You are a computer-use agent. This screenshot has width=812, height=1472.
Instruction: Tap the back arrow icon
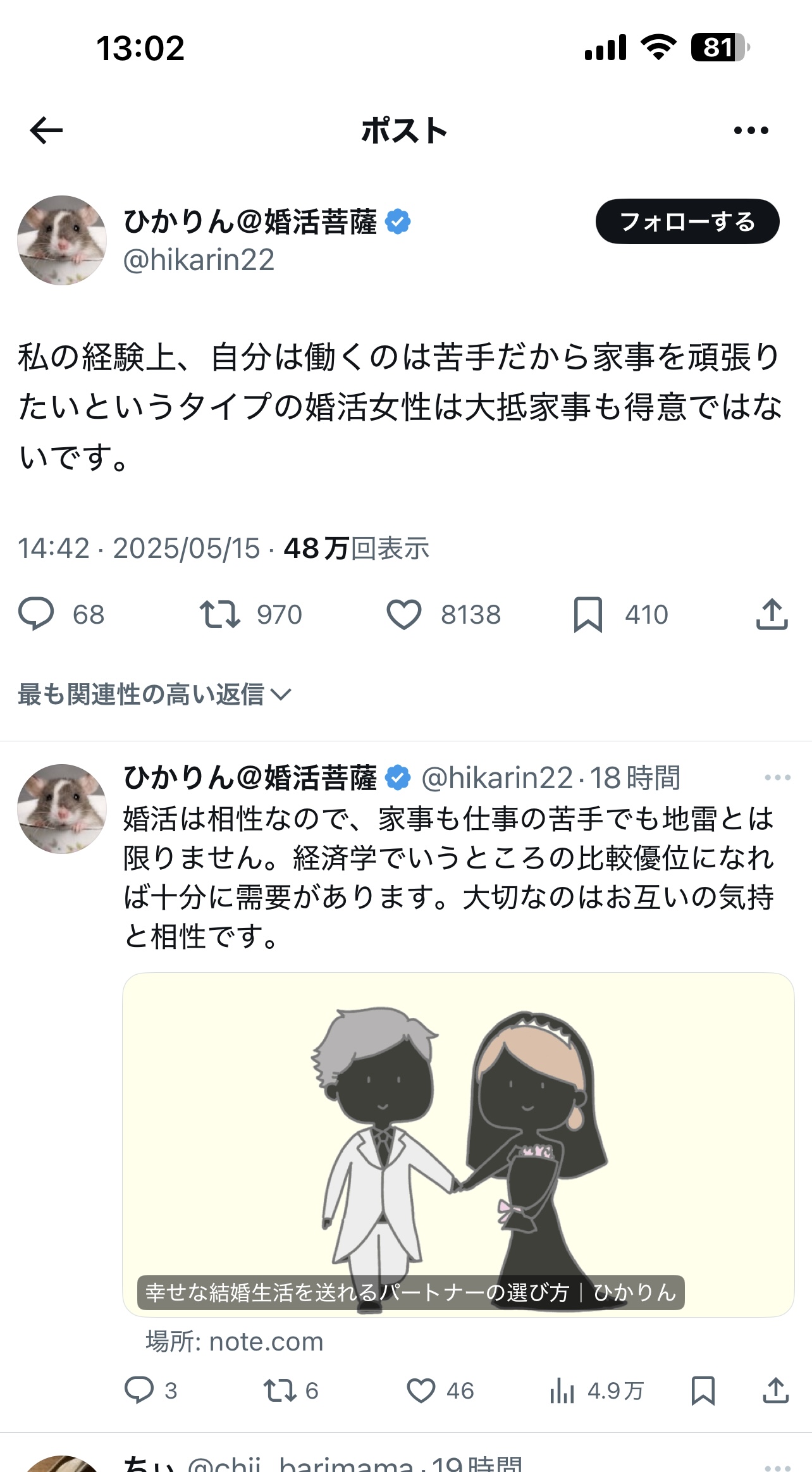click(46, 130)
